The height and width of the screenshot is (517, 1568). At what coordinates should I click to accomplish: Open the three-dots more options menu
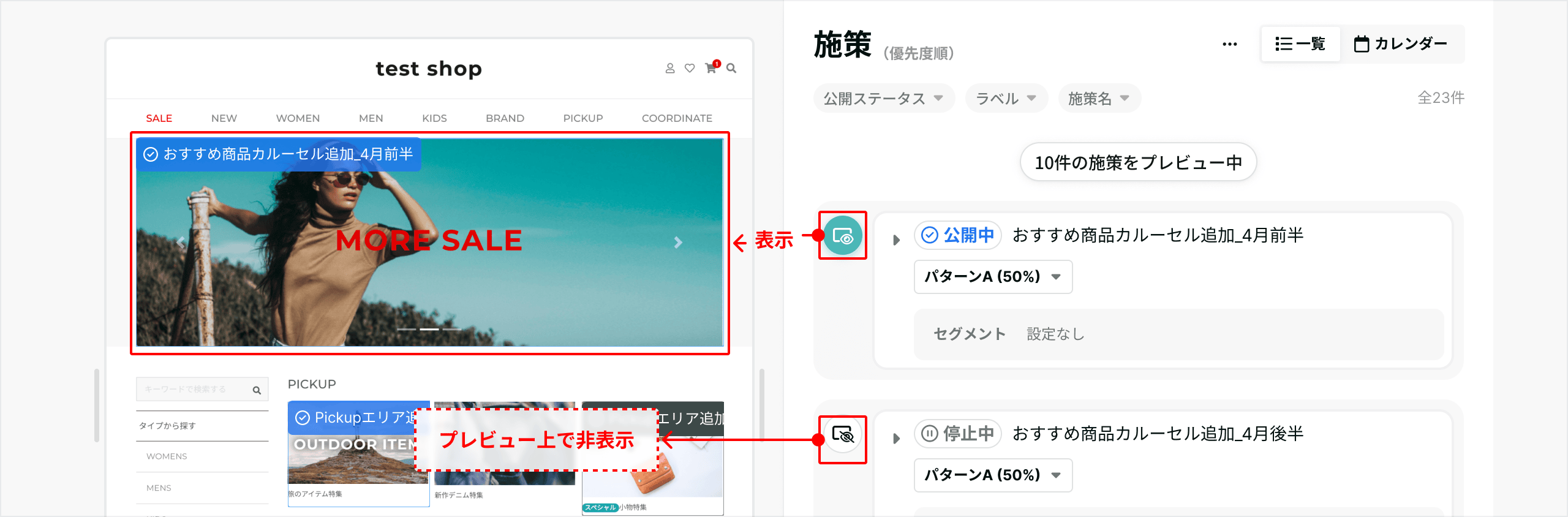(x=1229, y=44)
